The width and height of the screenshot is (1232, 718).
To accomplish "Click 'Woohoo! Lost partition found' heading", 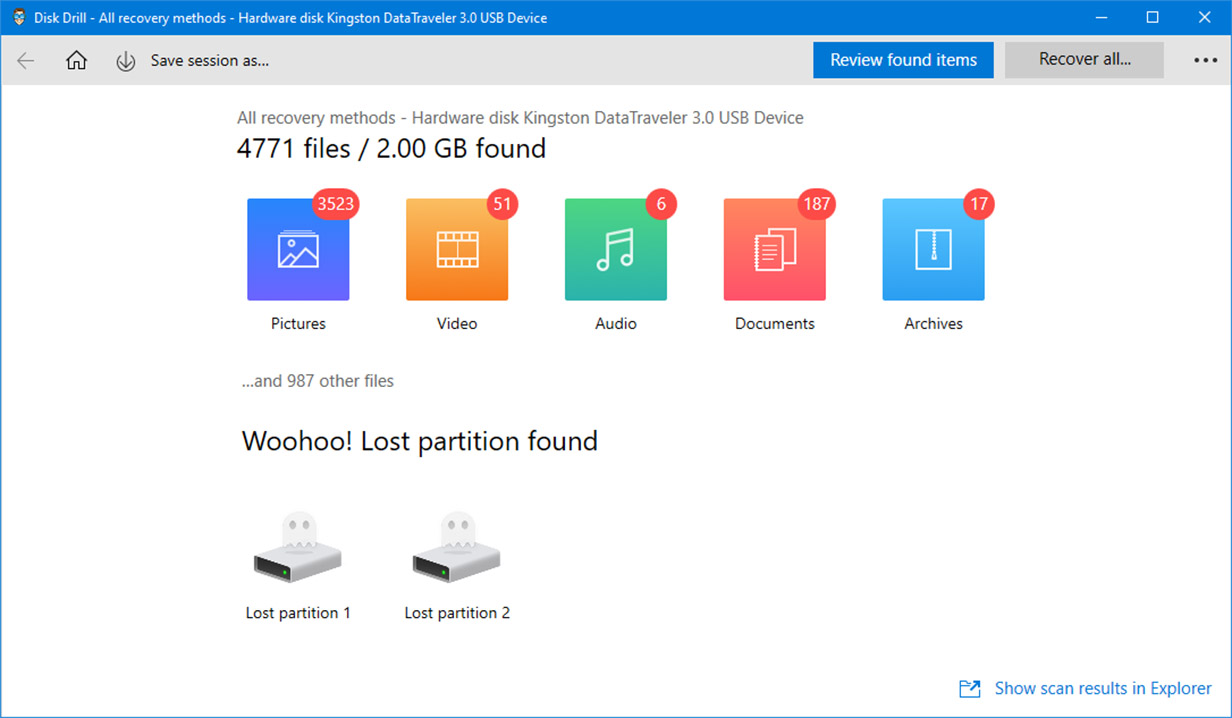I will pos(420,441).
